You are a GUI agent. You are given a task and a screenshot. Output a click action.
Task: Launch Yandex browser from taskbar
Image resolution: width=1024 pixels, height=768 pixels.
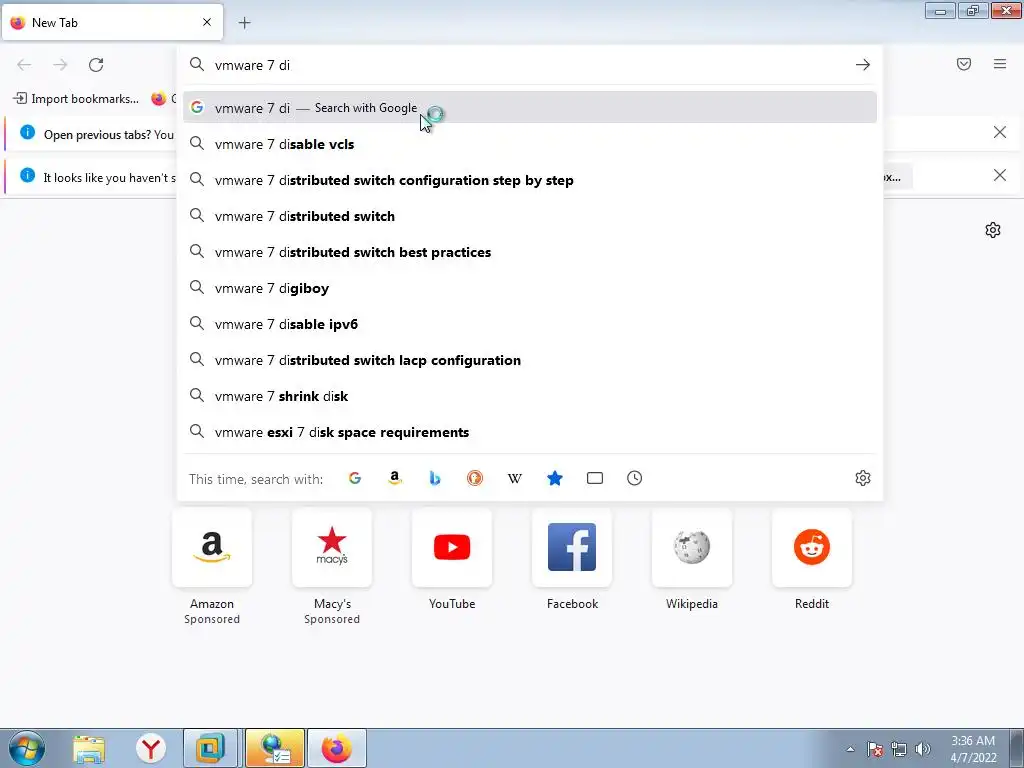point(151,748)
